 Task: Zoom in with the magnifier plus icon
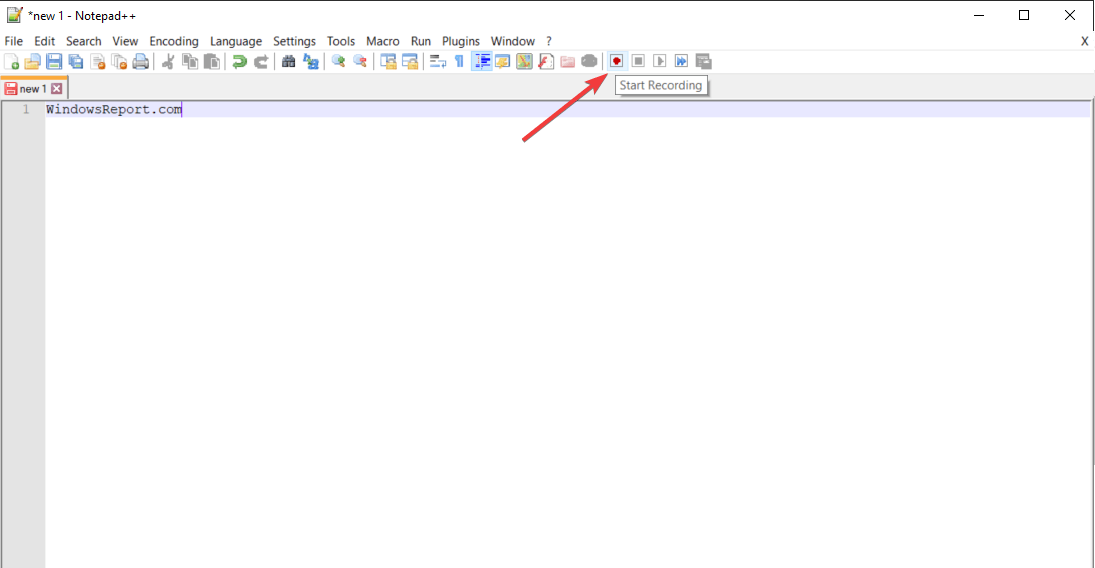click(x=338, y=61)
